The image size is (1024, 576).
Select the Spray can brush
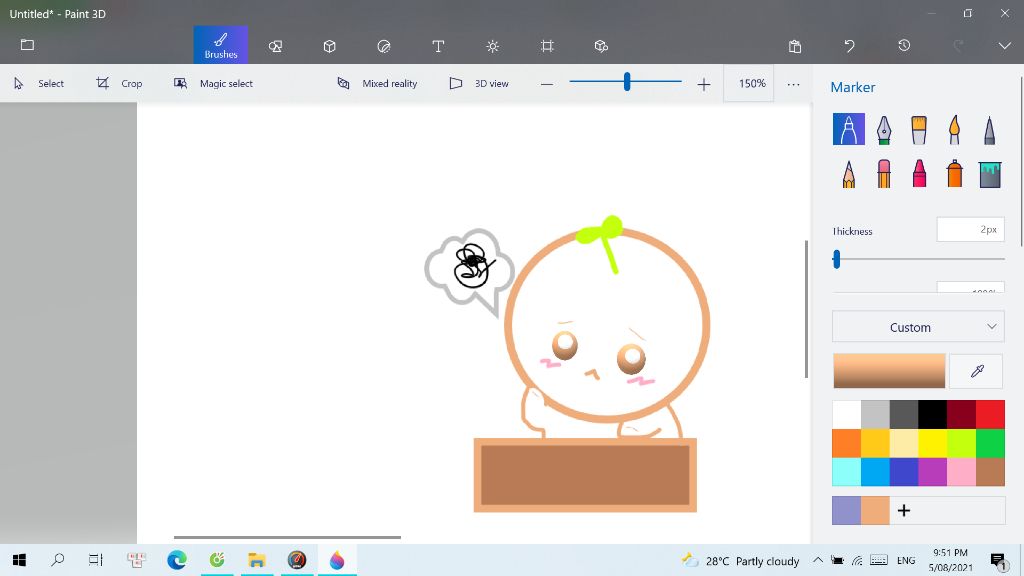954,174
